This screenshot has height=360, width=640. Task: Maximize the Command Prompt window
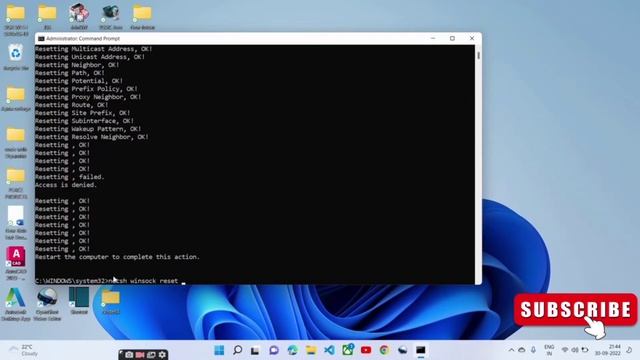pos(452,38)
